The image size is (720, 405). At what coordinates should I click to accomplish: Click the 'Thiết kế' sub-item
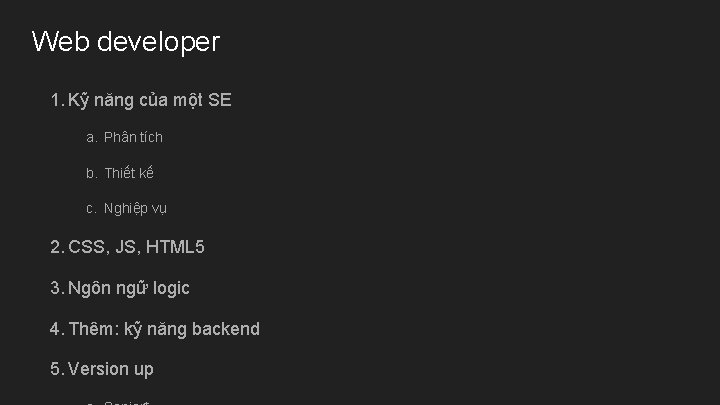point(129,173)
